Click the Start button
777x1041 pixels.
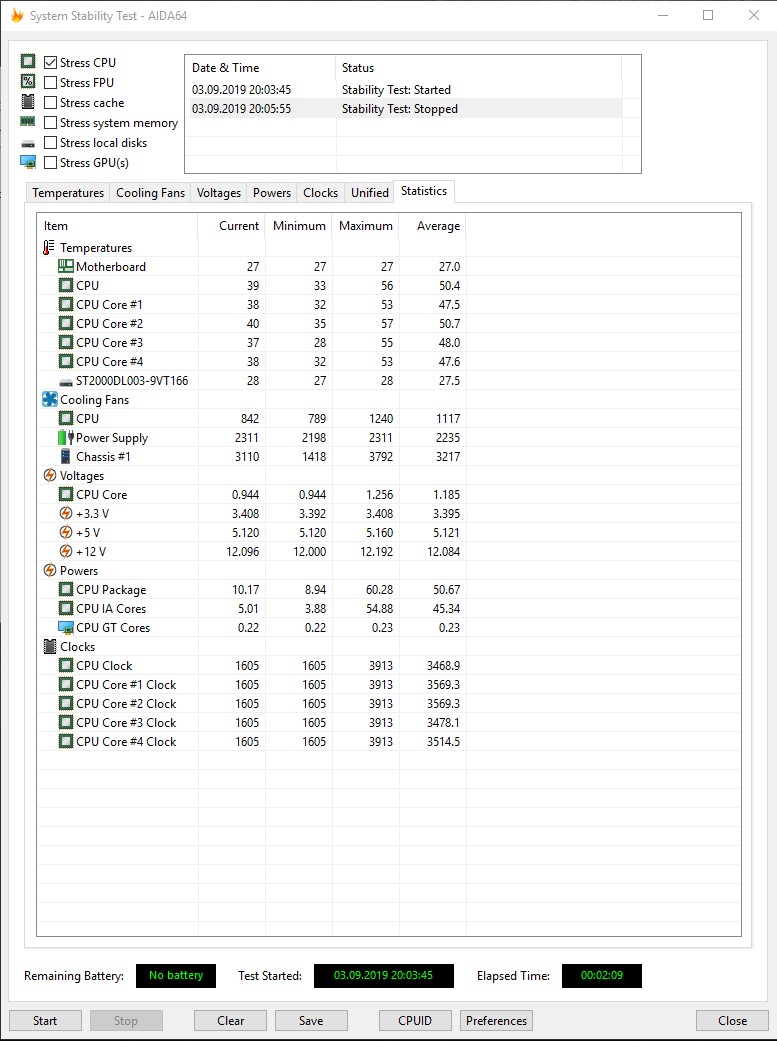45,1020
